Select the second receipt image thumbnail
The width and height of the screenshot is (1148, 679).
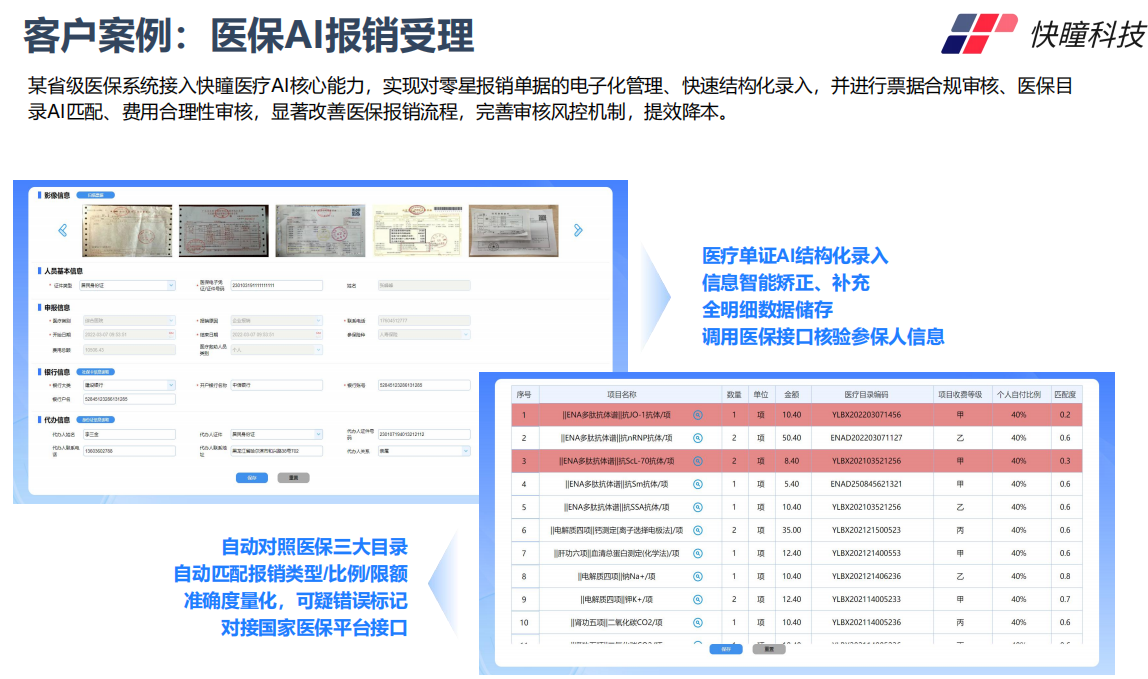[x=224, y=231]
